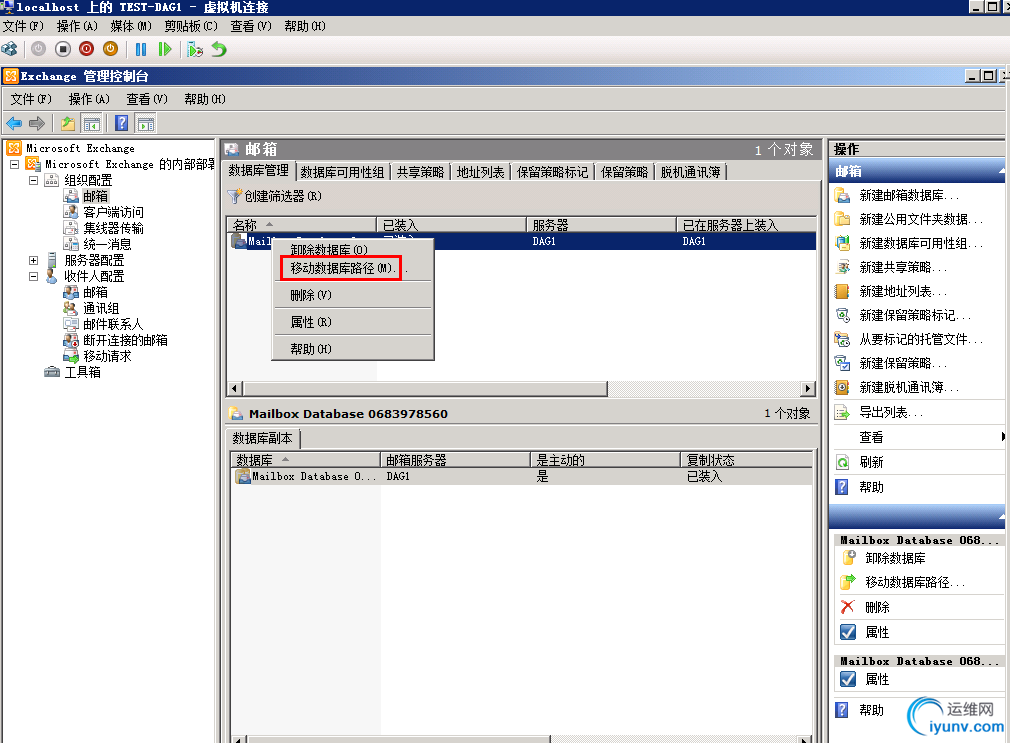The height and width of the screenshot is (743, 1010).
Task: Open 工具箱 in the tree
Action: click(x=82, y=372)
